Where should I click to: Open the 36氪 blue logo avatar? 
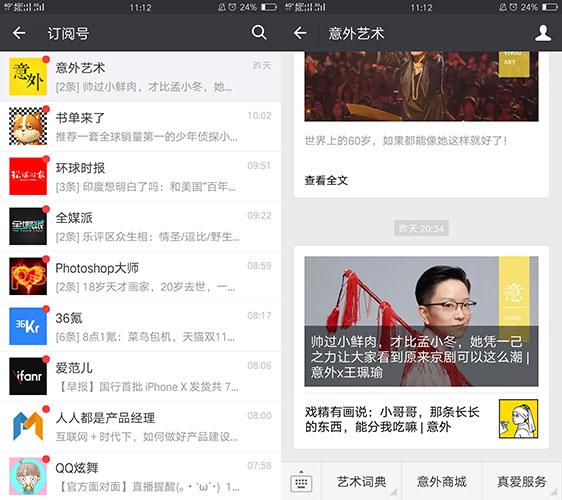point(28,326)
